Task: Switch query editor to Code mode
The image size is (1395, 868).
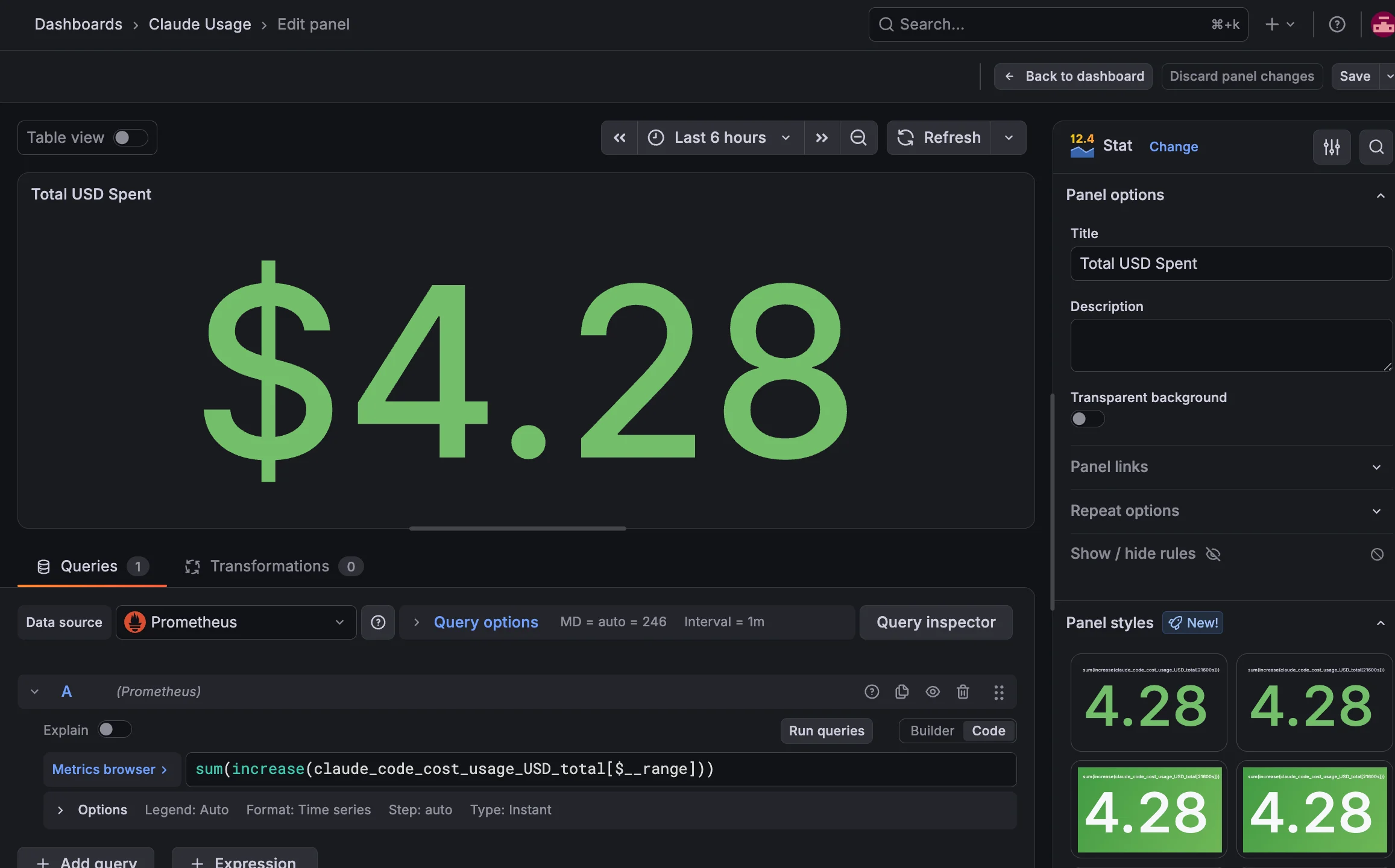Action: (x=989, y=731)
